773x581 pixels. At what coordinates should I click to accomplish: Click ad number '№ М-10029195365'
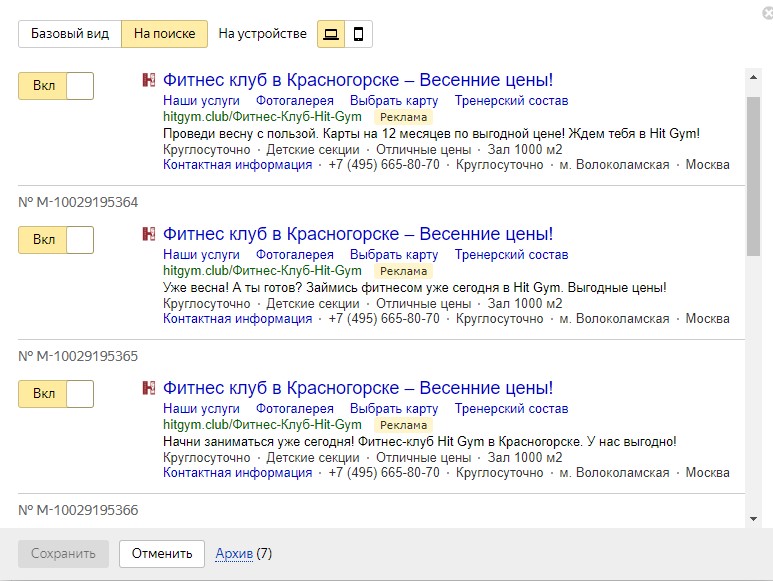[78, 356]
